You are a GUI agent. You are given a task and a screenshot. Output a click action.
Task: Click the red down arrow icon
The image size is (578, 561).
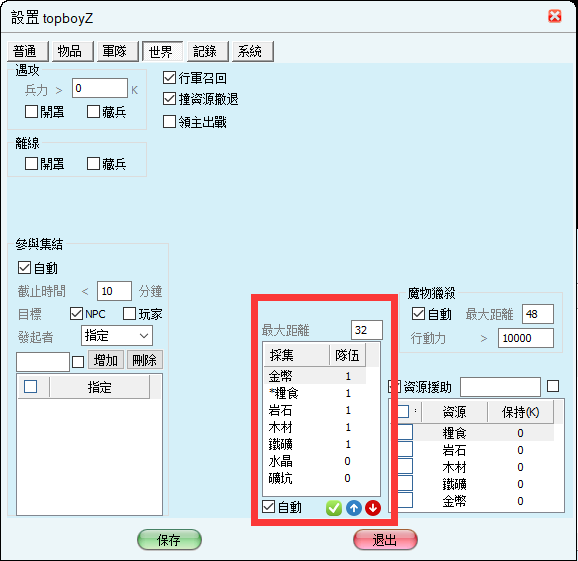(373, 508)
